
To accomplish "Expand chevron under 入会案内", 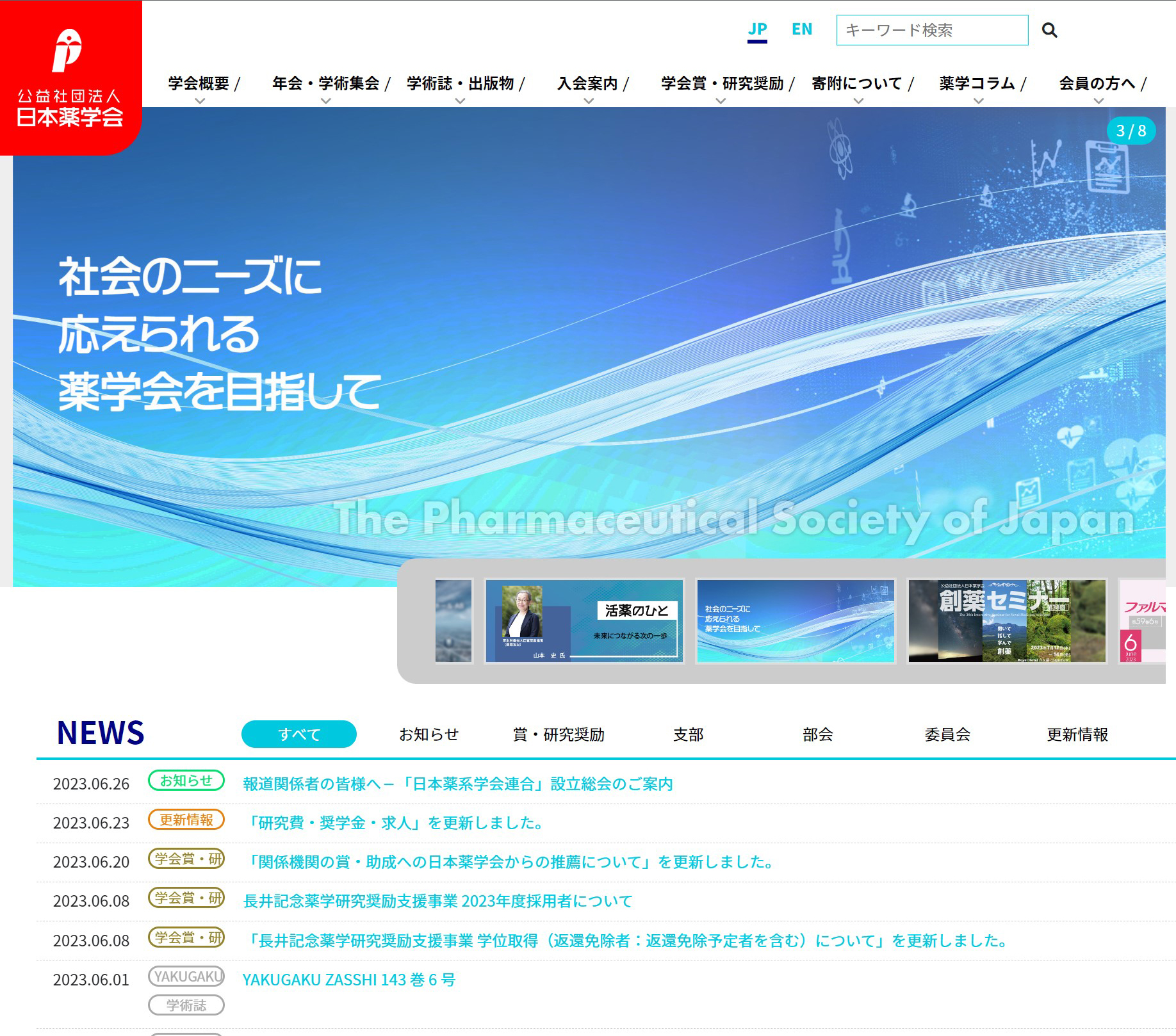I will coord(589,101).
